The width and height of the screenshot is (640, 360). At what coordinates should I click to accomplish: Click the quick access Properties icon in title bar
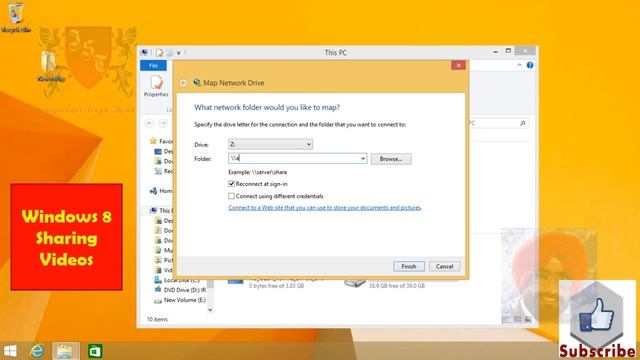(x=160, y=53)
